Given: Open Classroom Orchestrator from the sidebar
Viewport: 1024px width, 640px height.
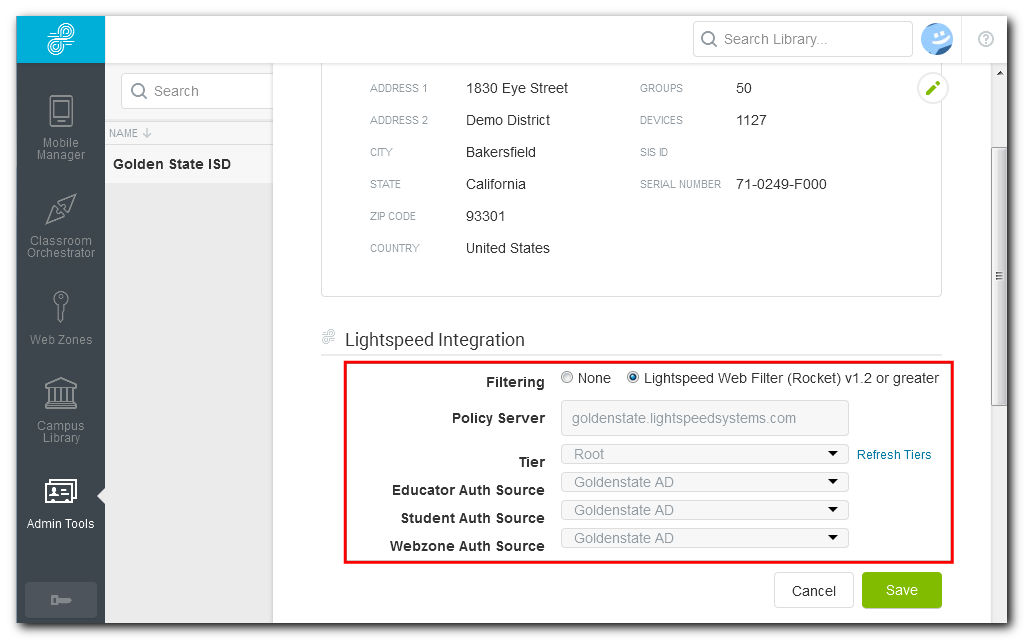Looking at the screenshot, I should pyautogui.click(x=61, y=225).
